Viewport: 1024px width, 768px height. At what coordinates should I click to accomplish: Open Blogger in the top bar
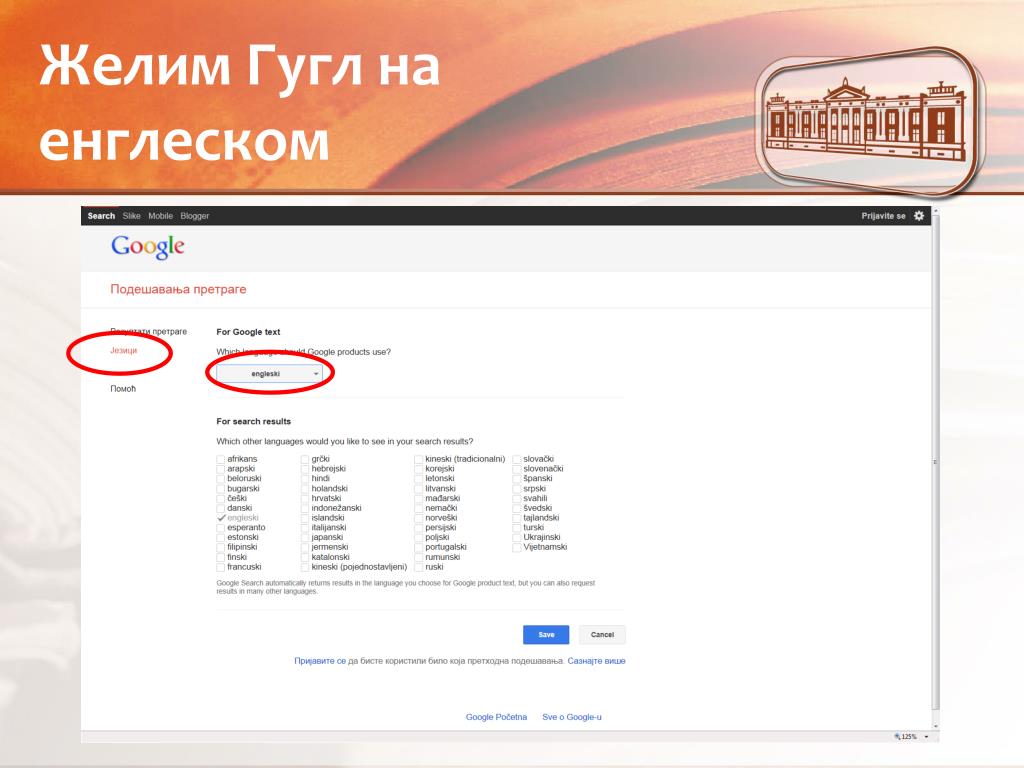pyautogui.click(x=195, y=216)
